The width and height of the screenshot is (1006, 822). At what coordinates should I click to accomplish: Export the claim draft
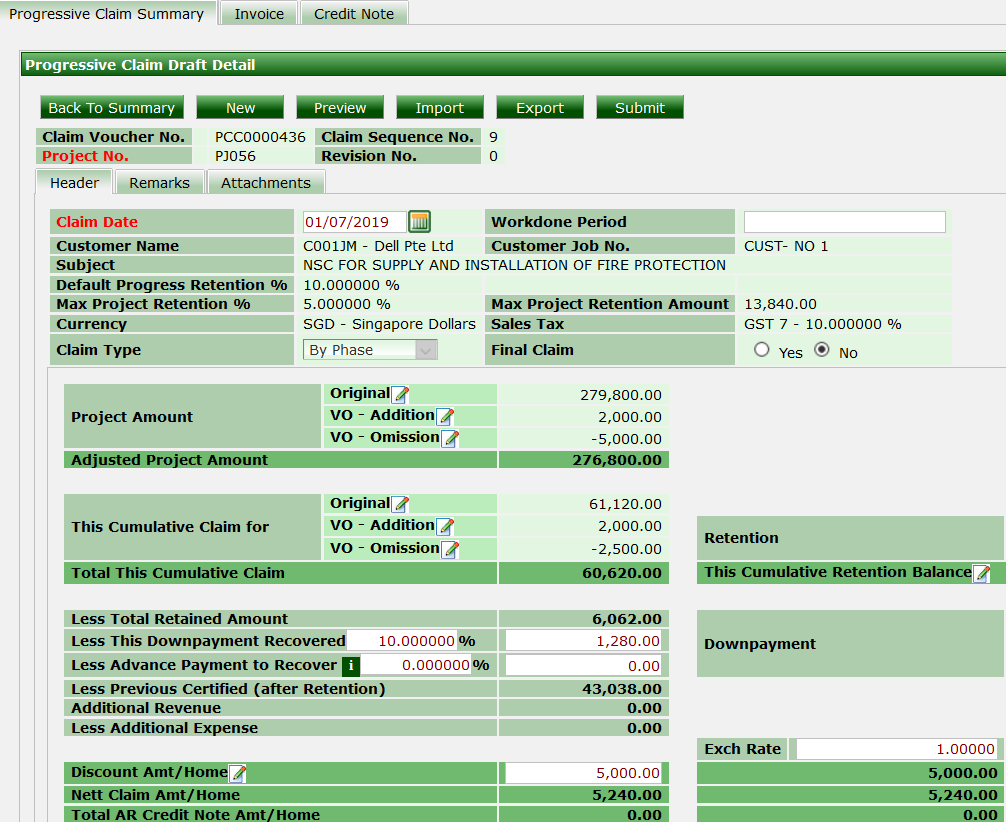click(x=539, y=107)
